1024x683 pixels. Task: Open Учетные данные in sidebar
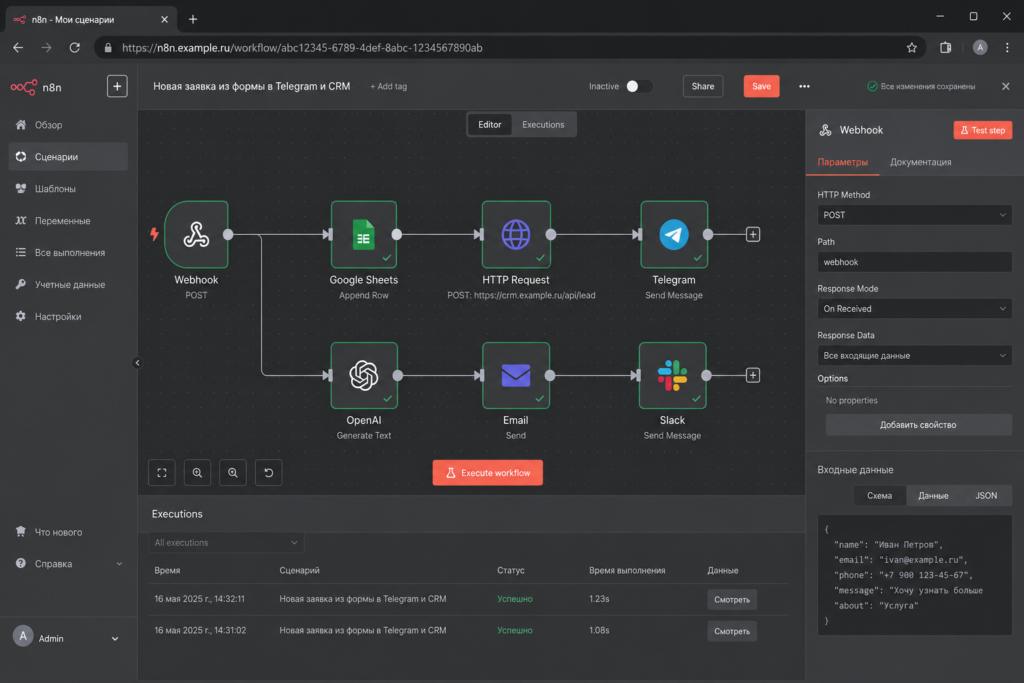pyautogui.click(x=68, y=285)
